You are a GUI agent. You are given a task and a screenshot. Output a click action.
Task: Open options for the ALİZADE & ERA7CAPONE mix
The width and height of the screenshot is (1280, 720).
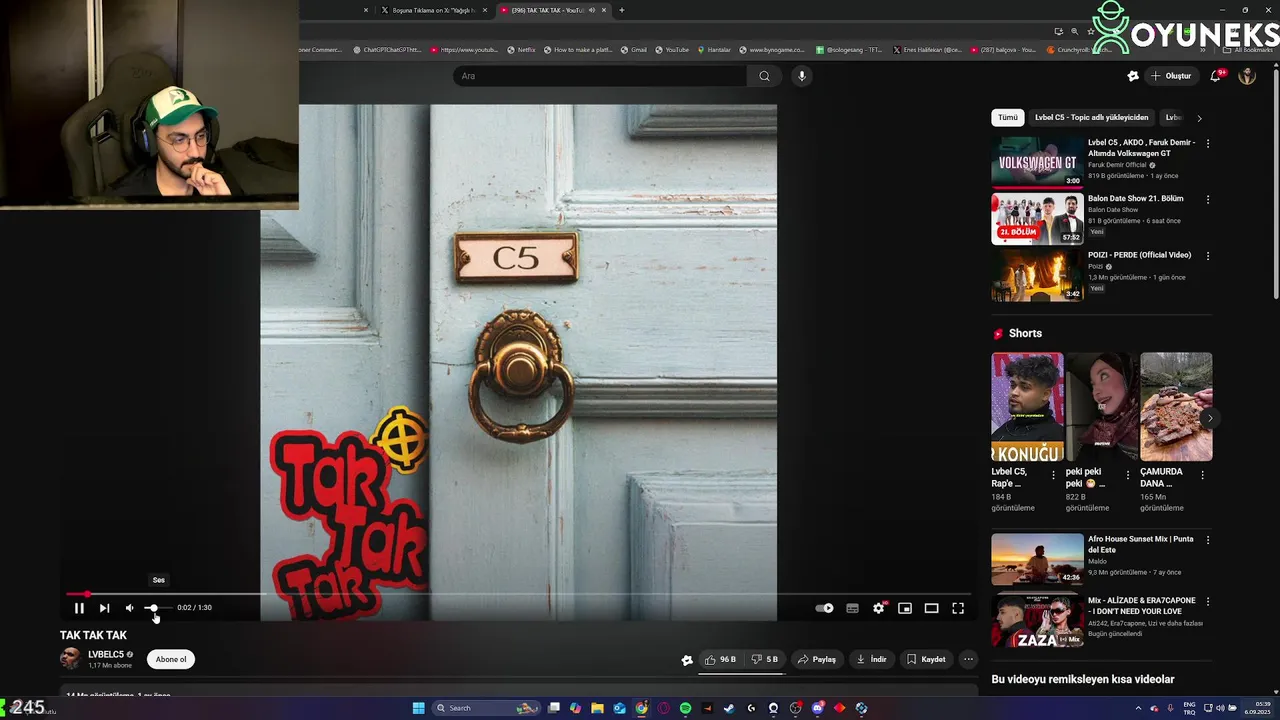point(1207,602)
